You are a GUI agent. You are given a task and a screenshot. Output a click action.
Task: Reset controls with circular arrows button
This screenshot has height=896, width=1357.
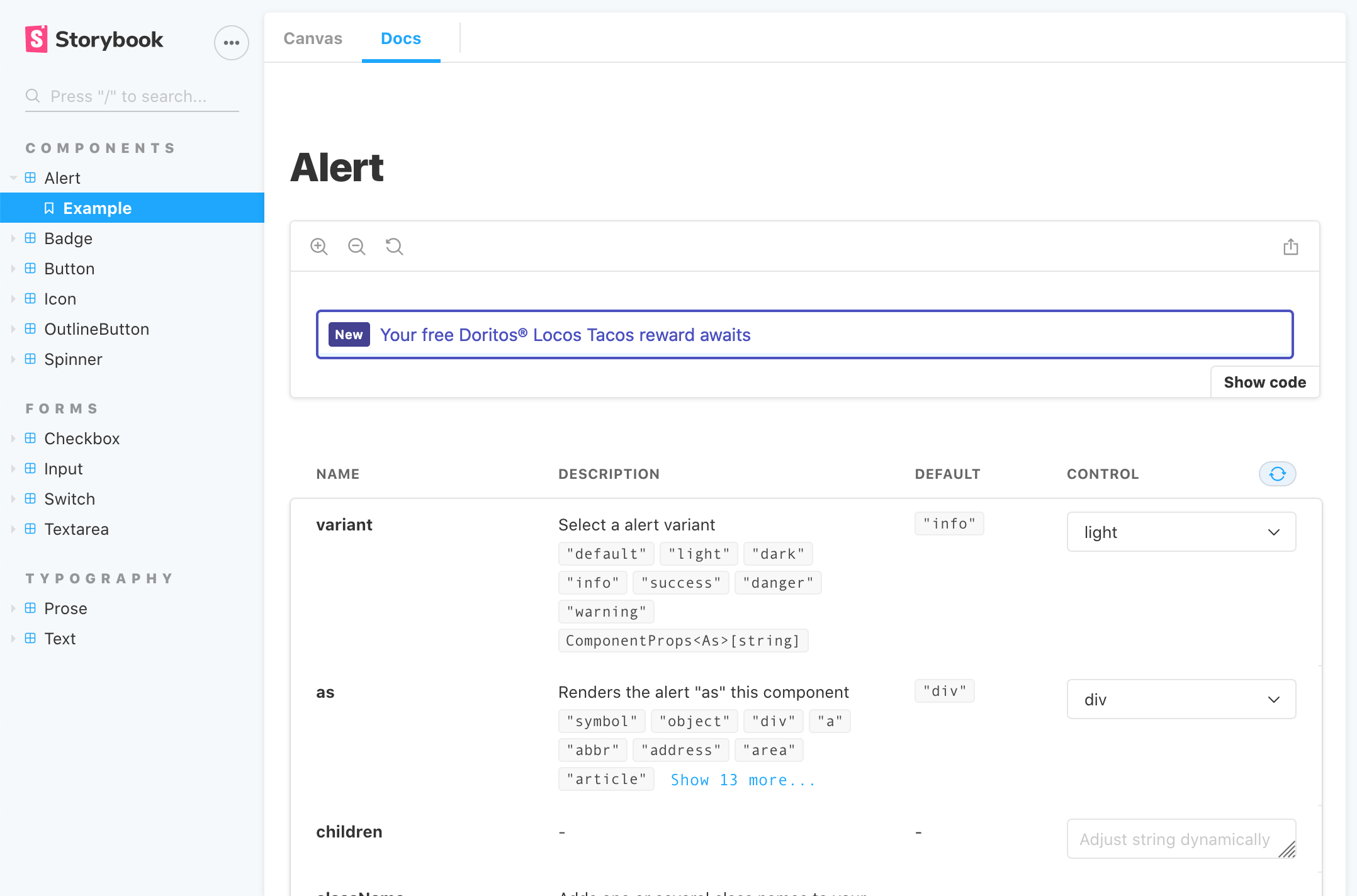click(x=1277, y=474)
